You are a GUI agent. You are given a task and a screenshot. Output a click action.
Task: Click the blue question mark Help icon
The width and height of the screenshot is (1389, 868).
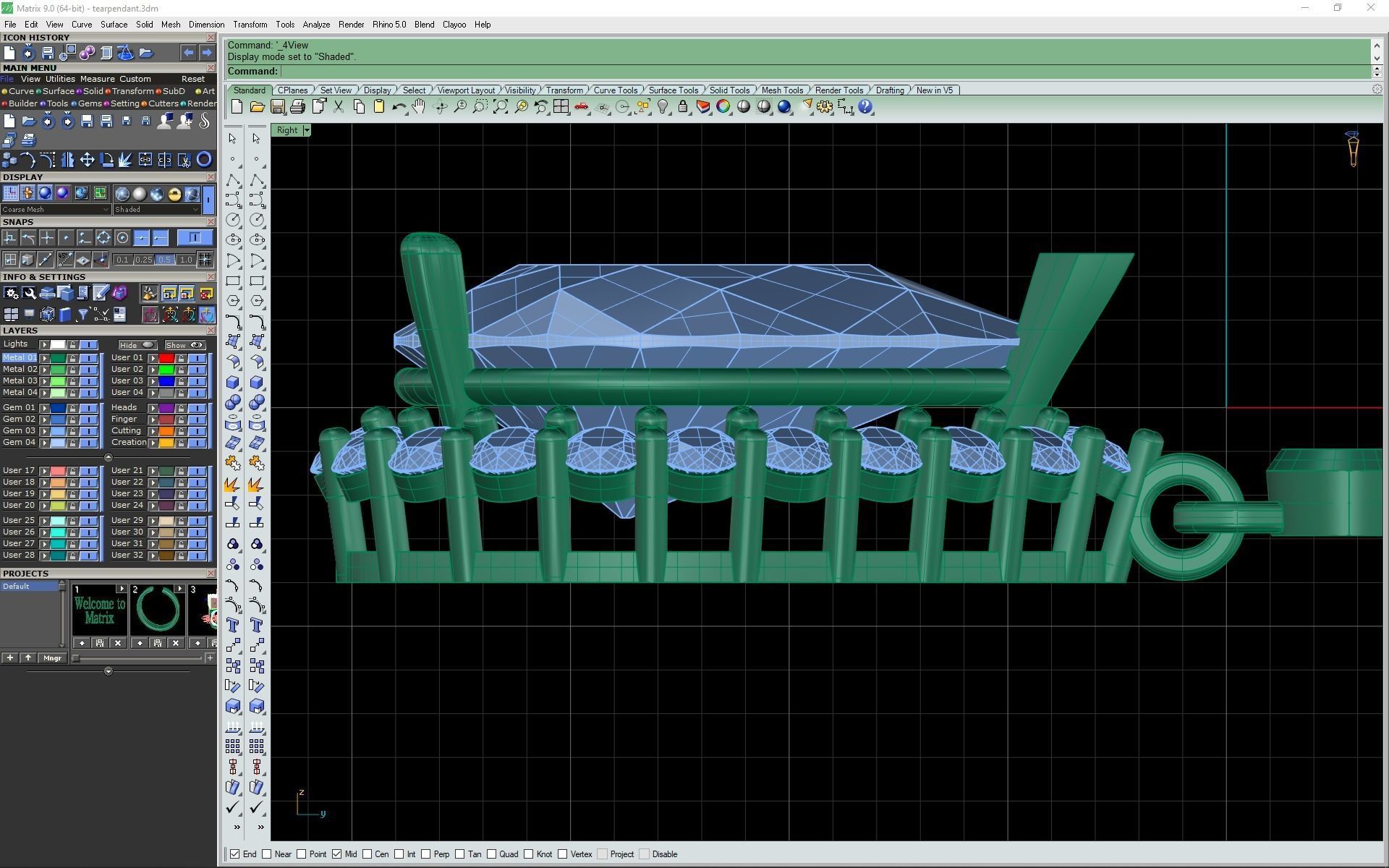865,107
